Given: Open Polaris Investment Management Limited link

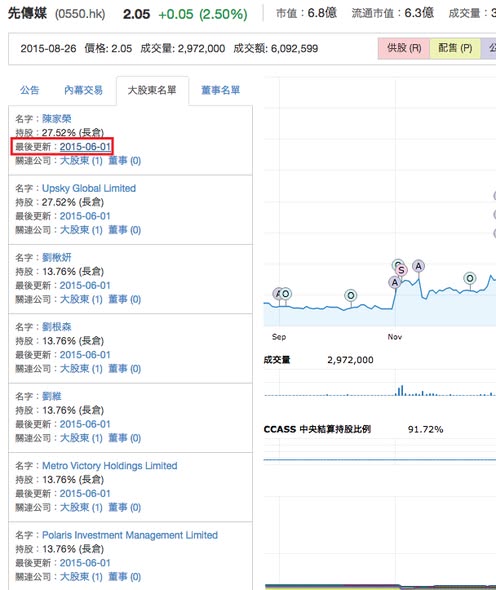Looking at the screenshot, I should pyautogui.click(x=130, y=535).
